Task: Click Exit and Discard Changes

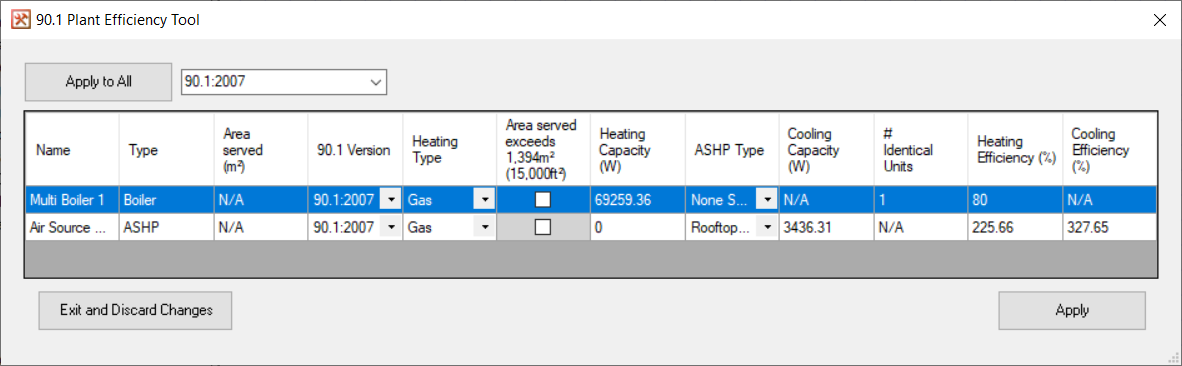Action: pos(136,310)
